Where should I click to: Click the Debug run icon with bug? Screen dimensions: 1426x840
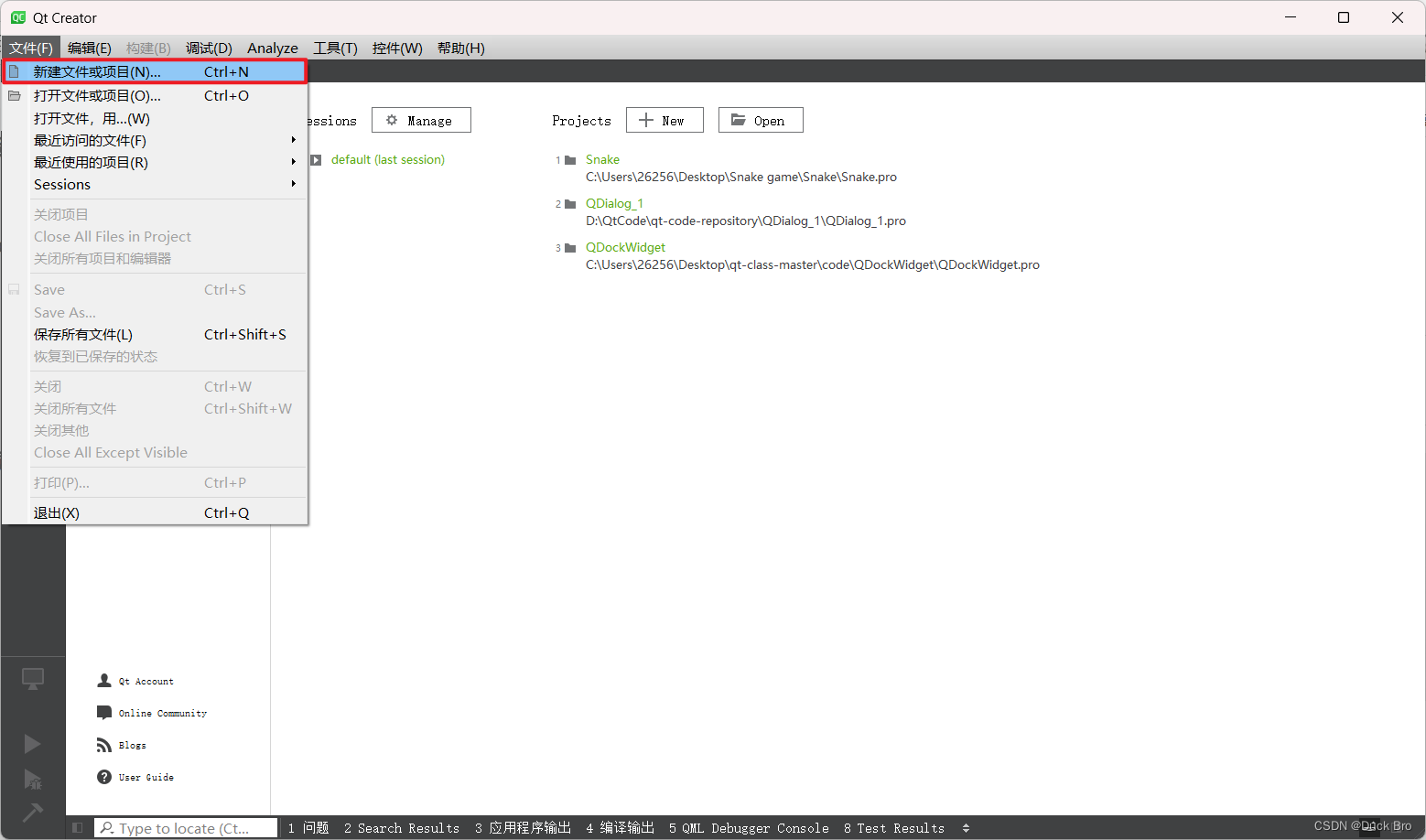(x=33, y=779)
